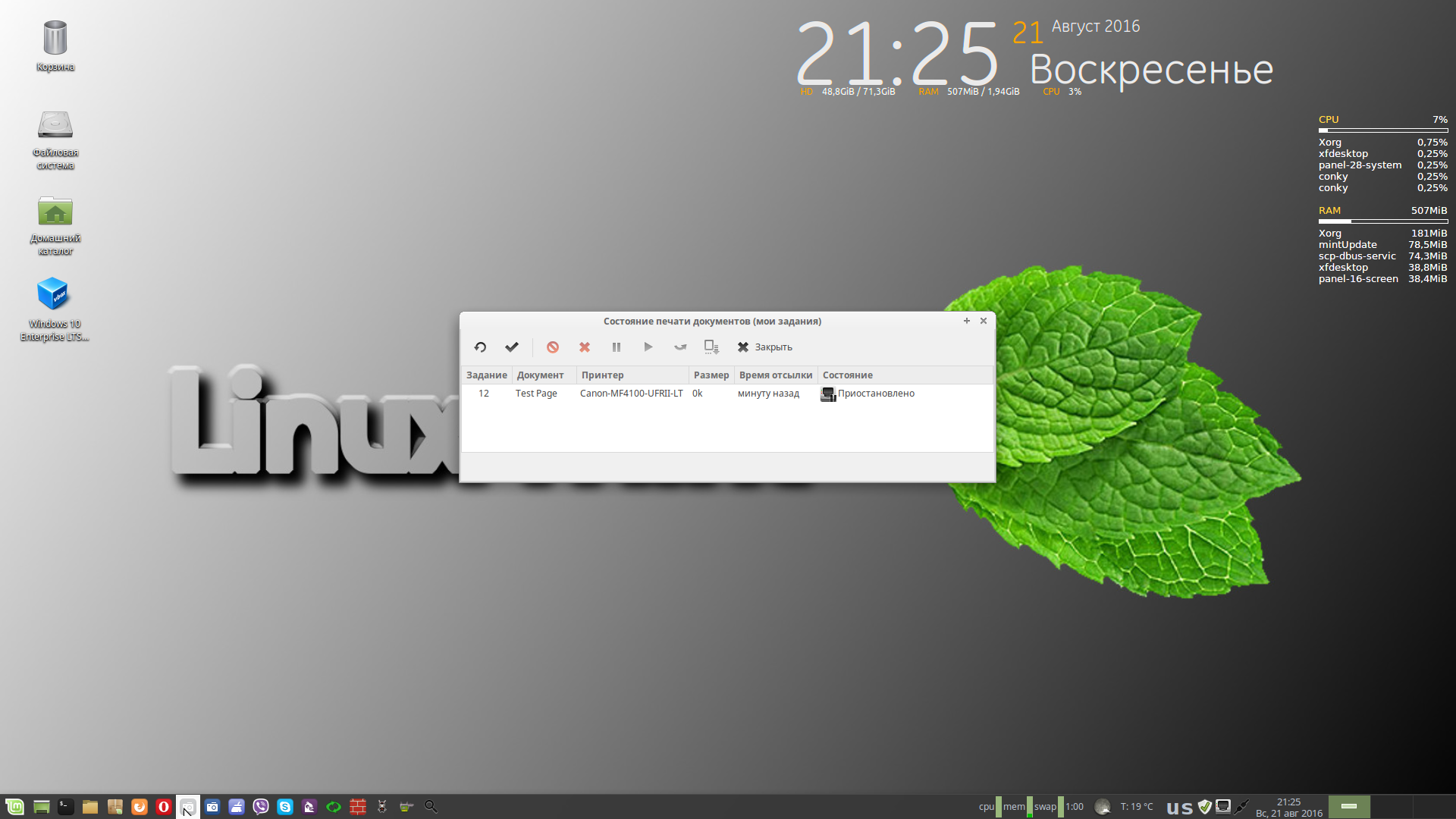Image resolution: width=1456 pixels, height=819 pixels.
Task: Sort by Задание column header
Action: (486, 375)
